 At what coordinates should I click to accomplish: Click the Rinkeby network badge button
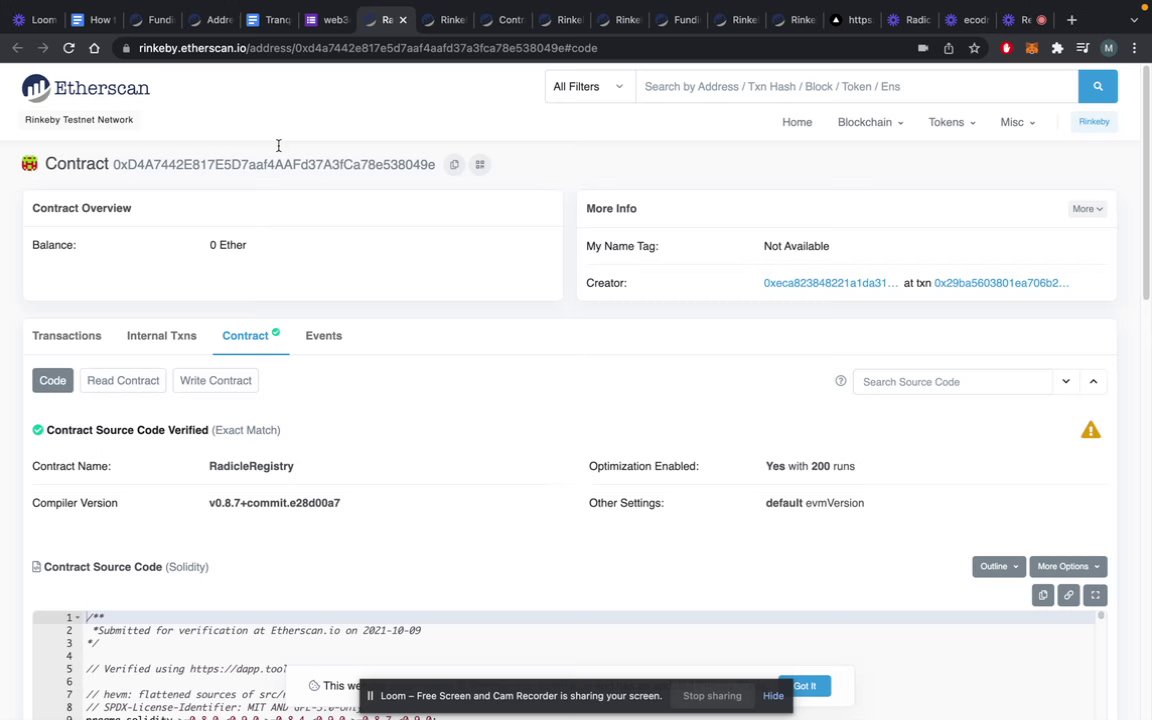click(1094, 122)
